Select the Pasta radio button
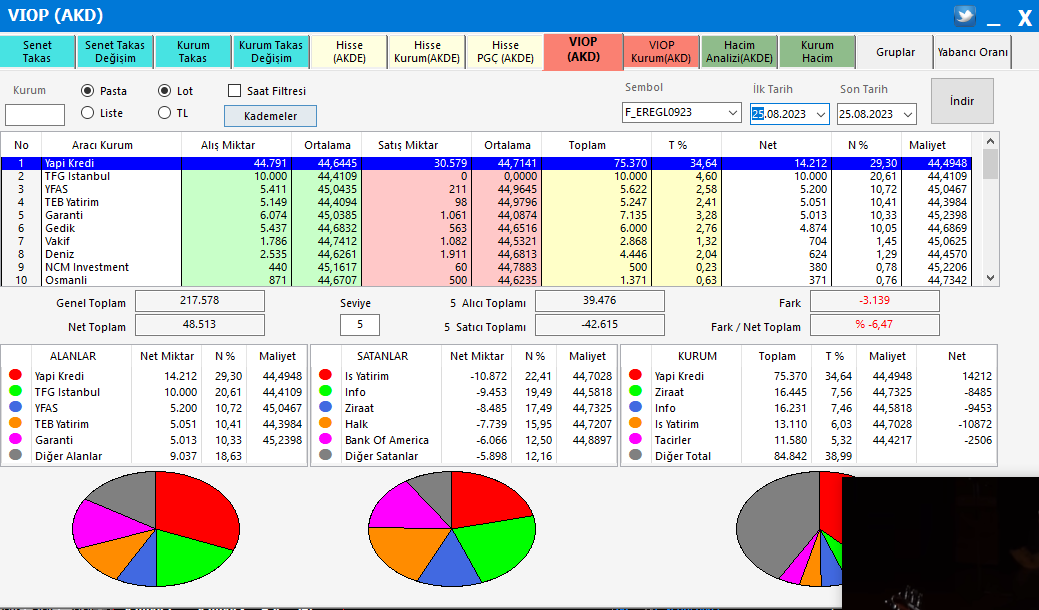 point(87,91)
